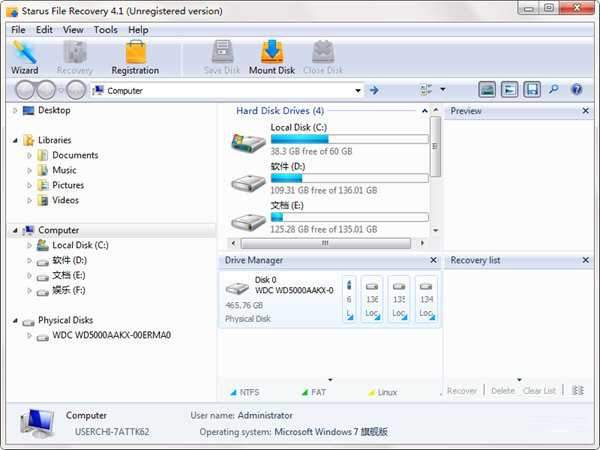
Task: Close the Drive Manager panel
Action: [x=433, y=260]
